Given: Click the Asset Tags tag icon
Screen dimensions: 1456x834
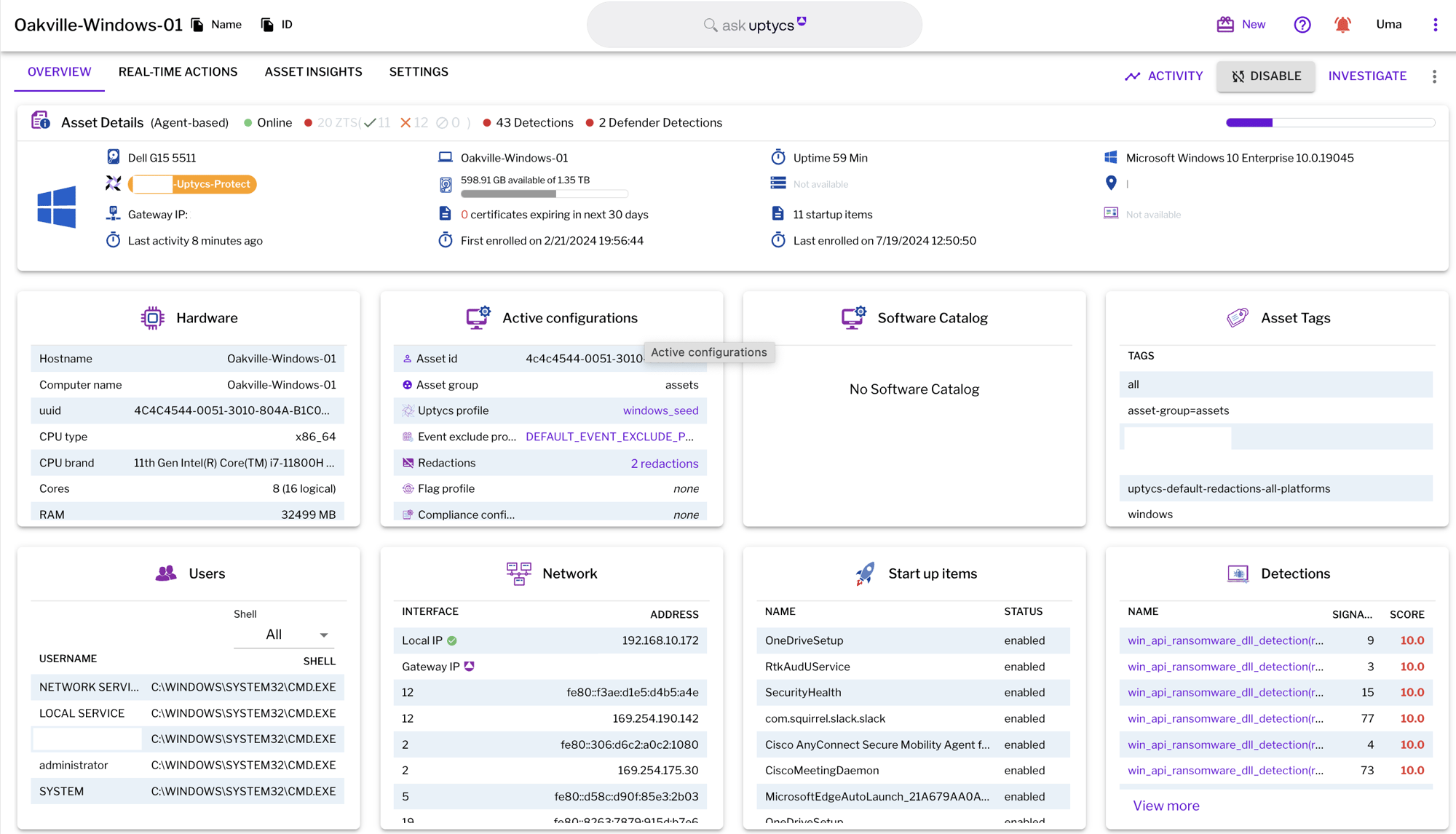Looking at the screenshot, I should 1238,318.
